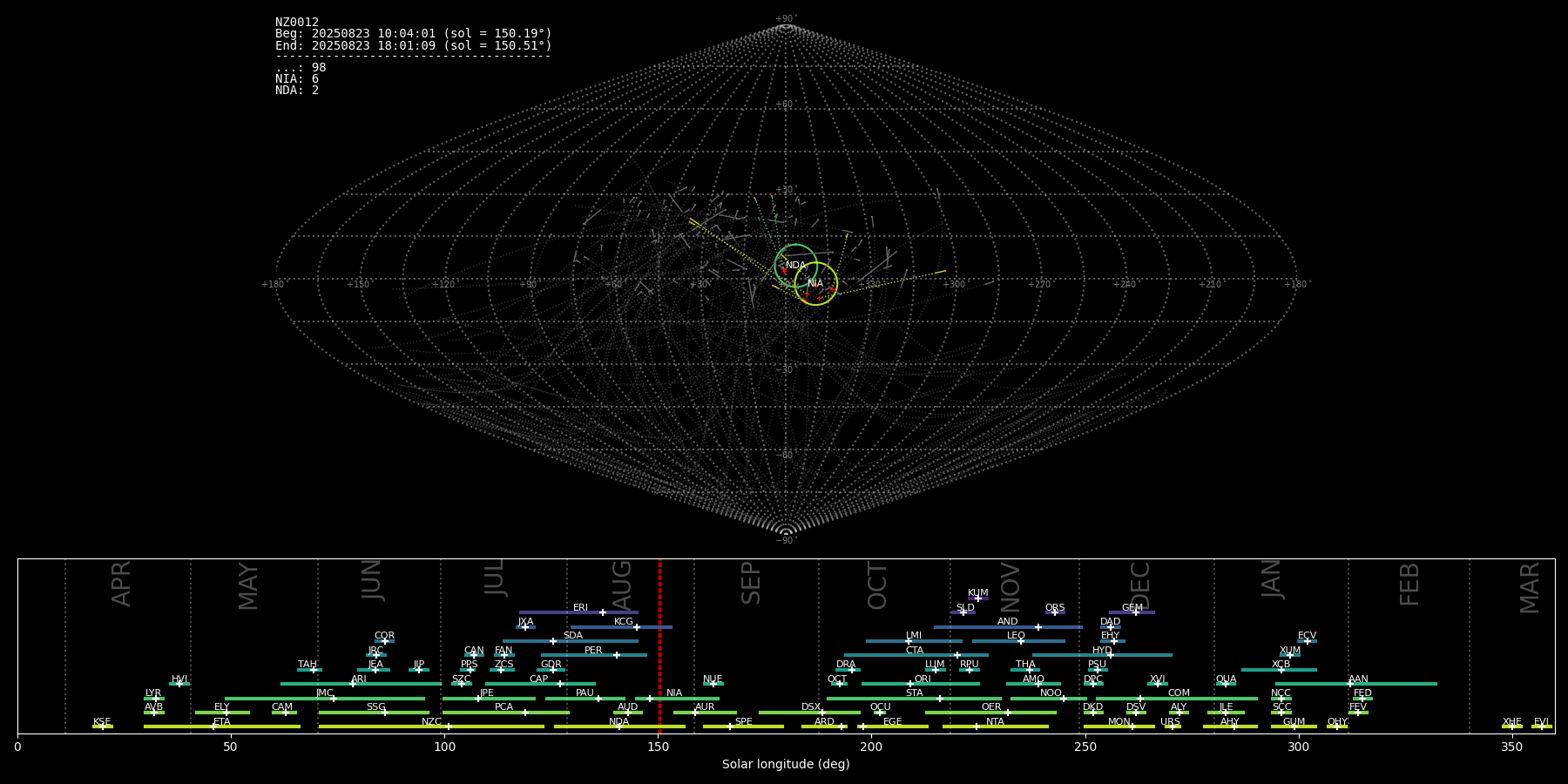
Task: Click the SEP month label
Action: click(x=751, y=583)
